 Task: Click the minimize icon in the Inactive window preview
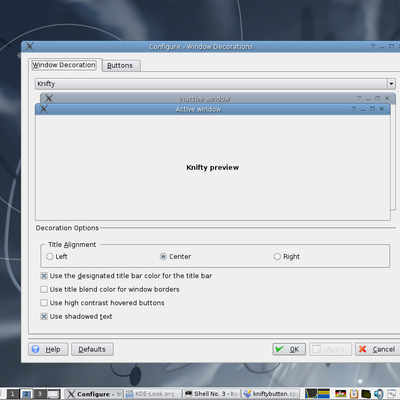pos(368,99)
